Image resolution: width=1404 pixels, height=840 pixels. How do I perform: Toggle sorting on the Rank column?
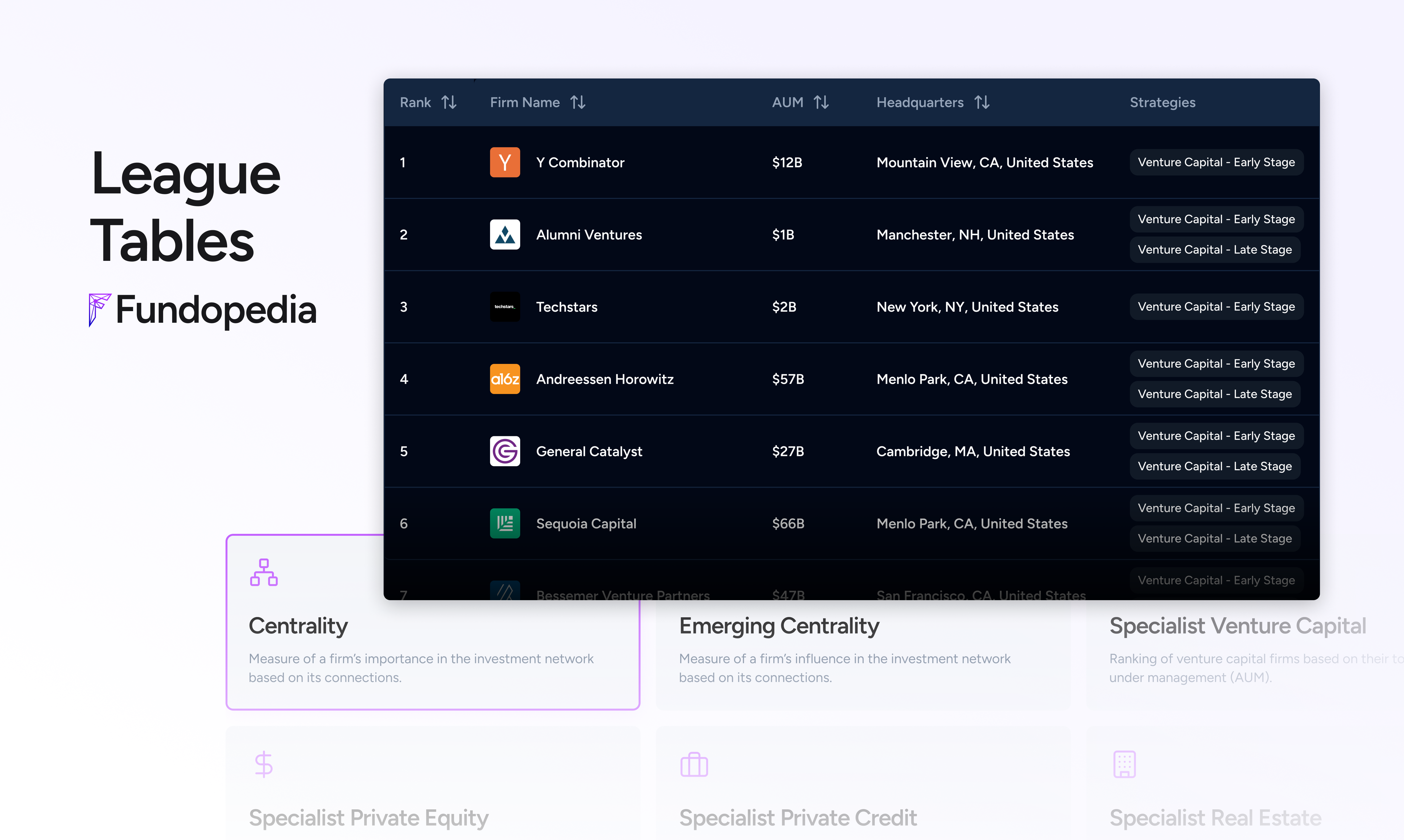pos(449,102)
